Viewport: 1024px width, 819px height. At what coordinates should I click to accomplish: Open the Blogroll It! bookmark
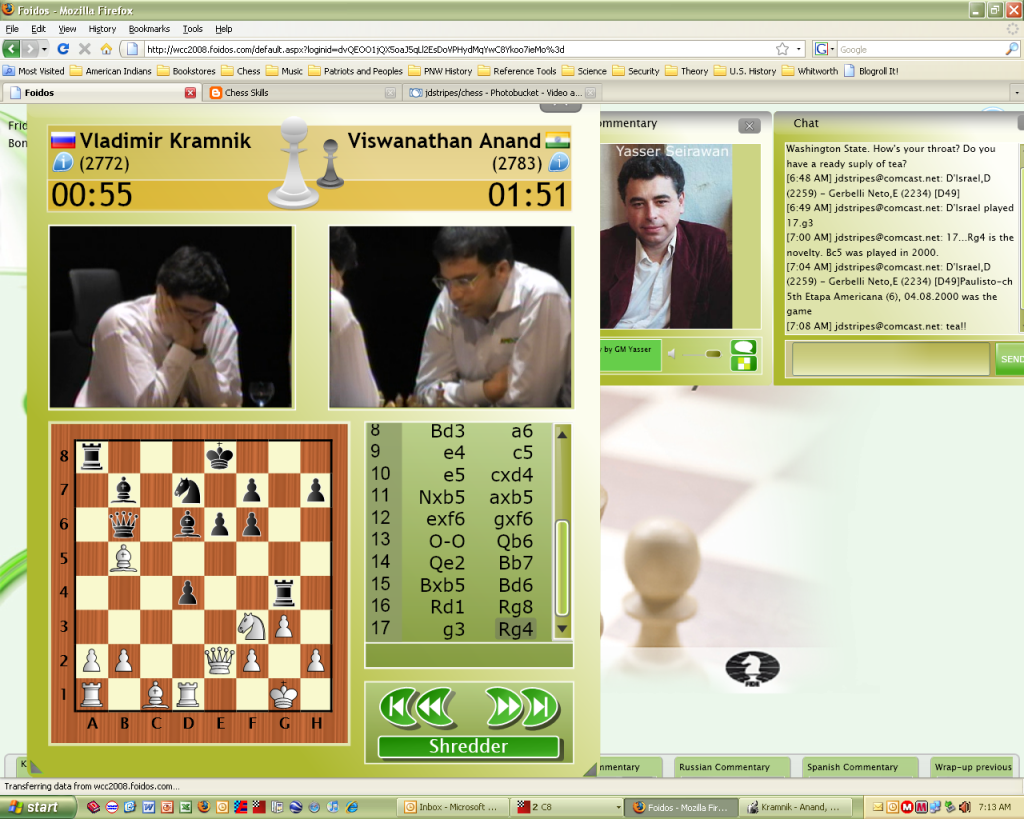pos(871,71)
